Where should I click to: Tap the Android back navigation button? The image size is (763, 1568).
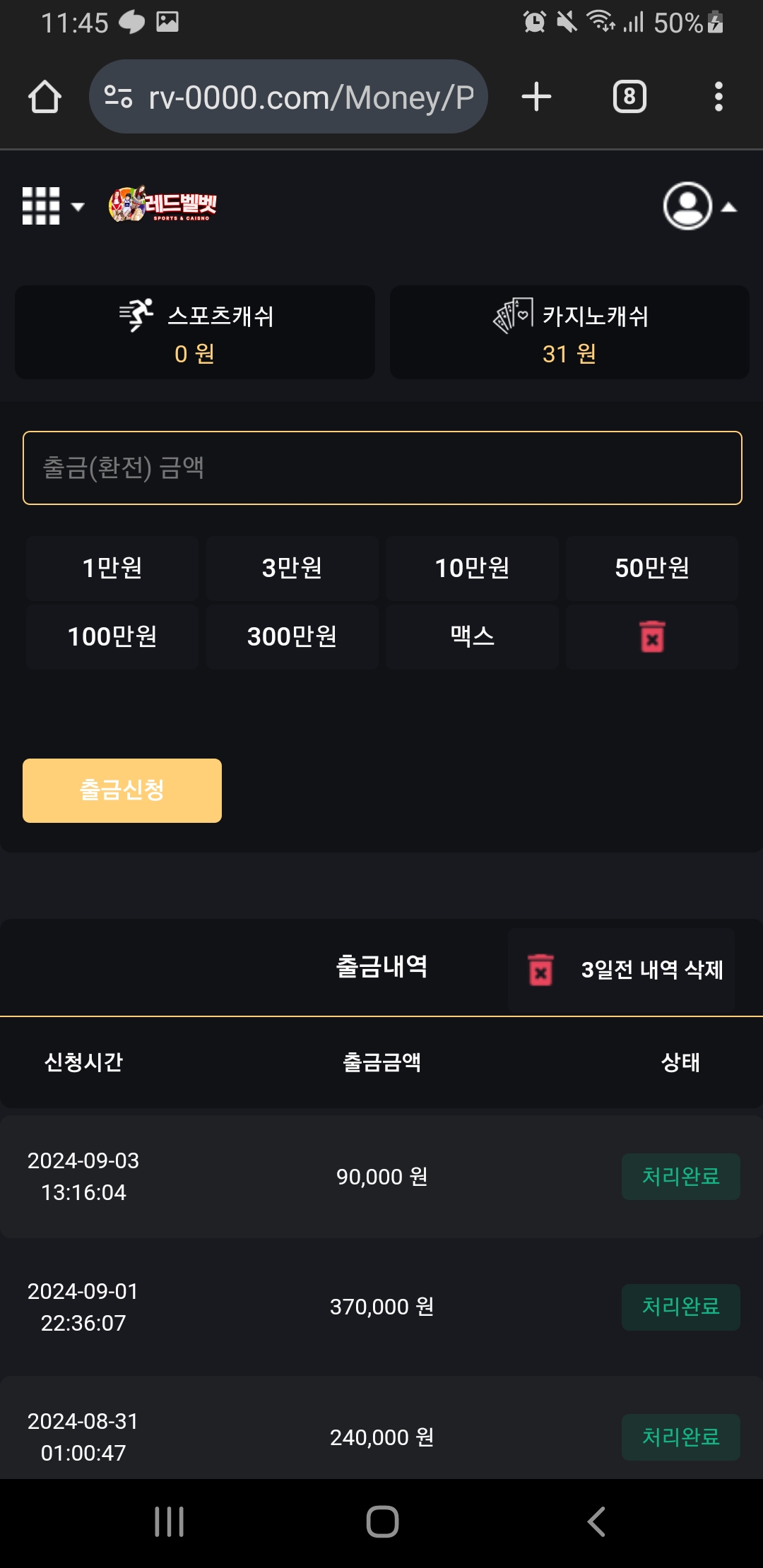click(x=596, y=1521)
